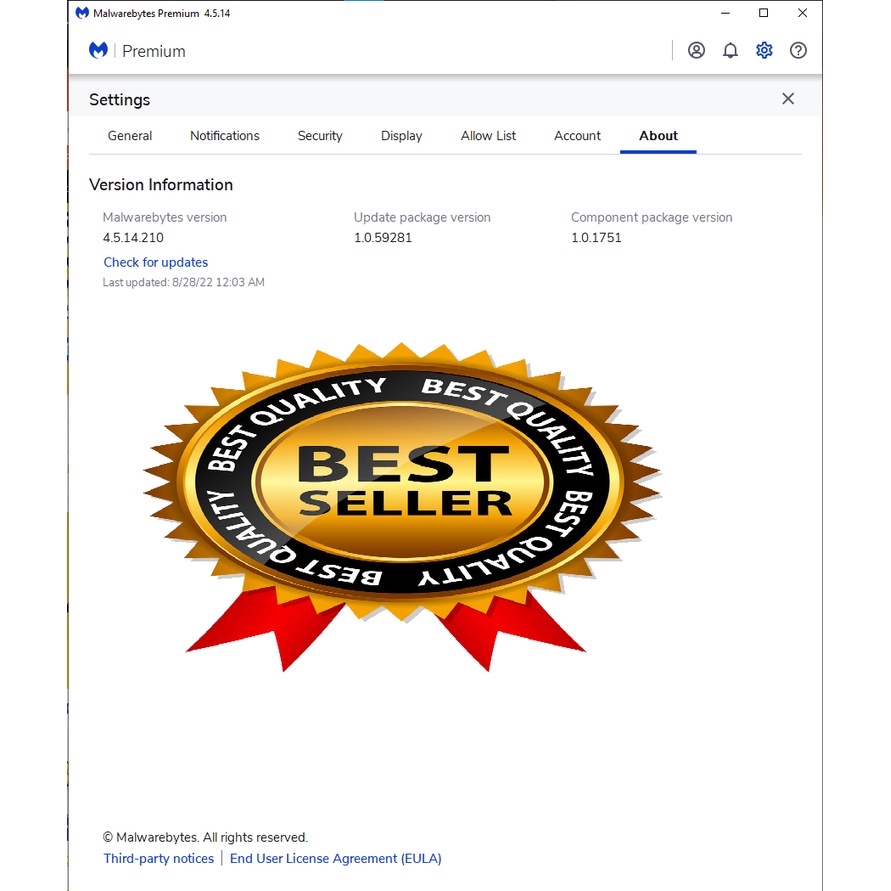Close the Settings panel
891x891 pixels.
[x=788, y=99]
